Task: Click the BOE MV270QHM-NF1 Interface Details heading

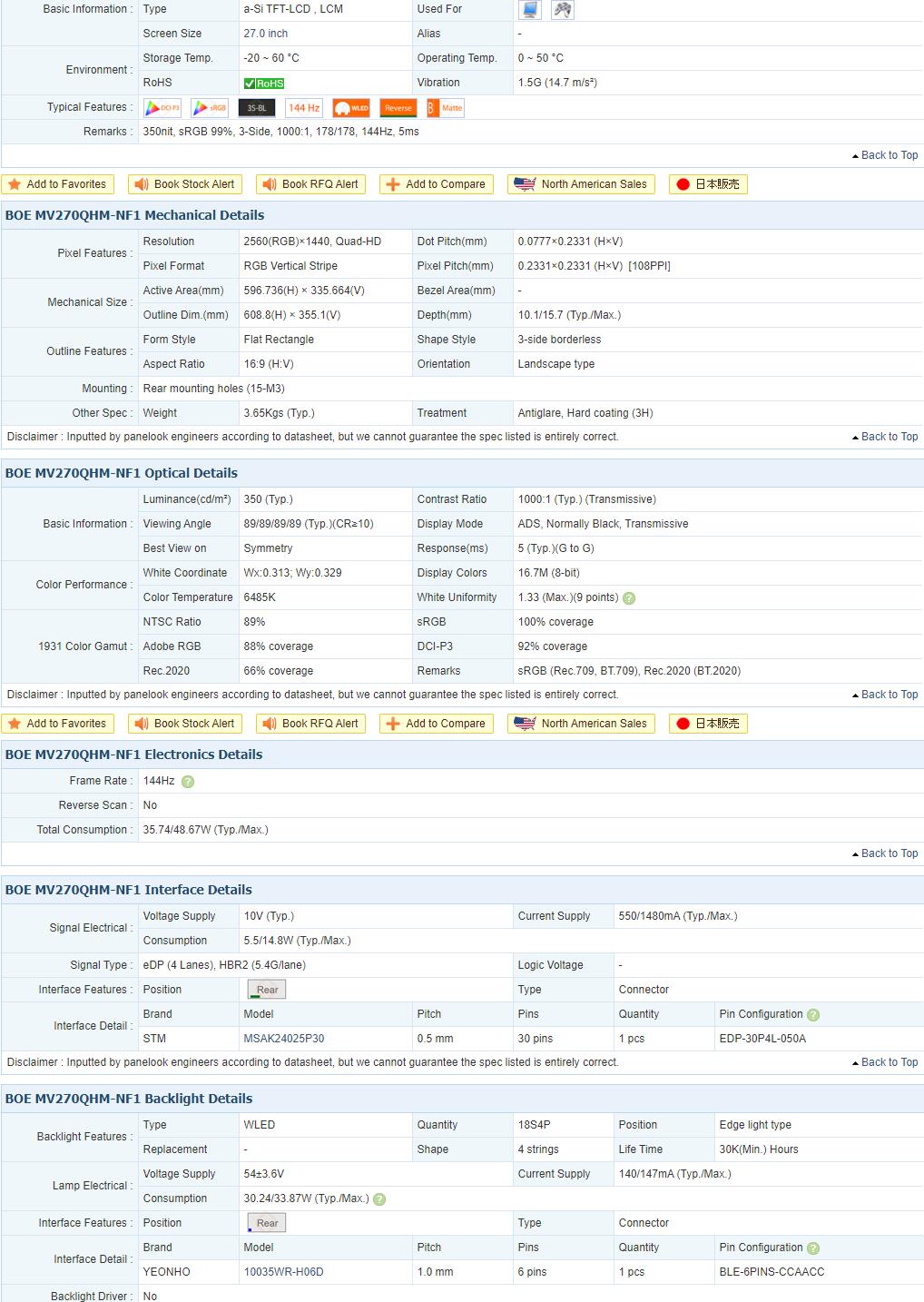Action: (x=129, y=890)
